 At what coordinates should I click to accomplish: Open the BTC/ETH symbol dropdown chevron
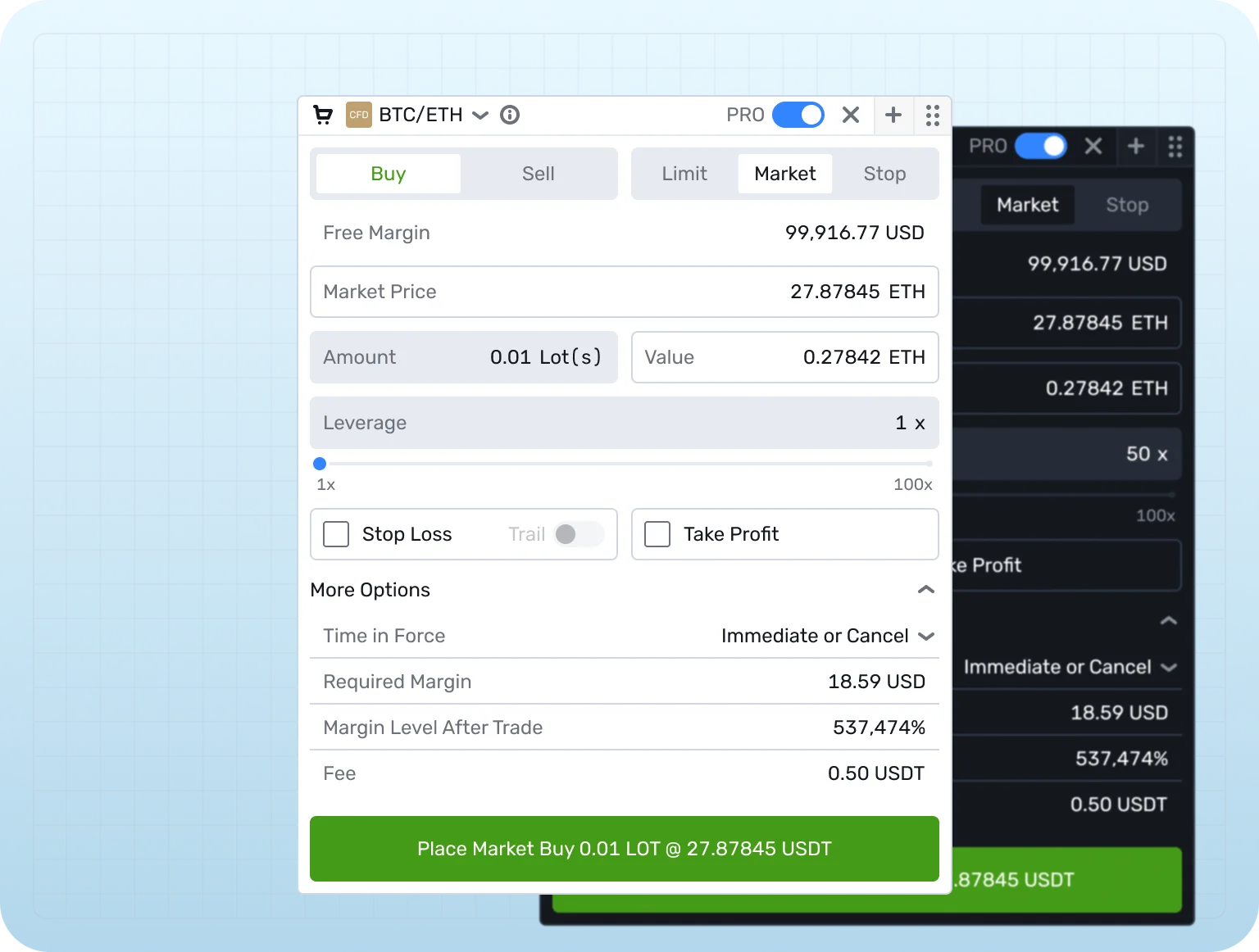[480, 116]
